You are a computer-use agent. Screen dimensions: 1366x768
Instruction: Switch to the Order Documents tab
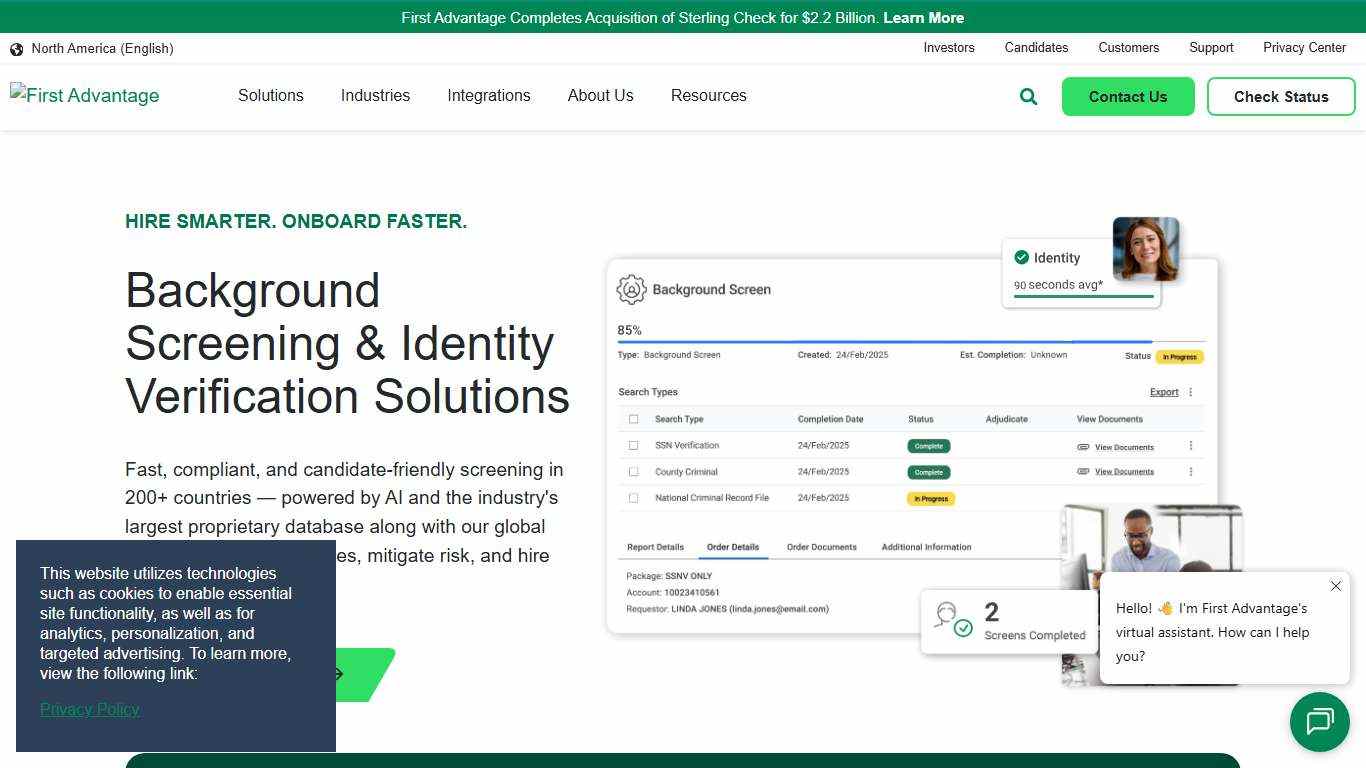822,547
